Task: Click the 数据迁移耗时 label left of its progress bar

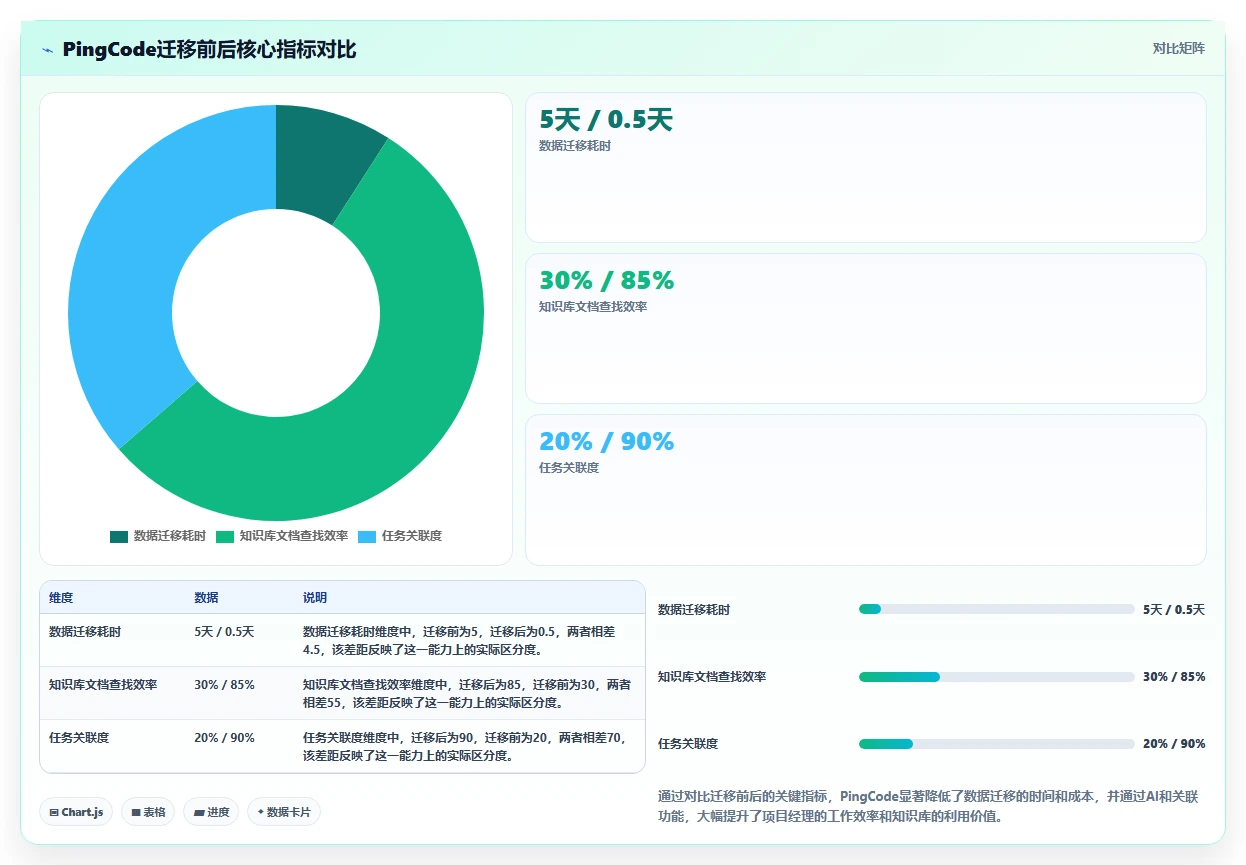Action: [x=694, y=610]
